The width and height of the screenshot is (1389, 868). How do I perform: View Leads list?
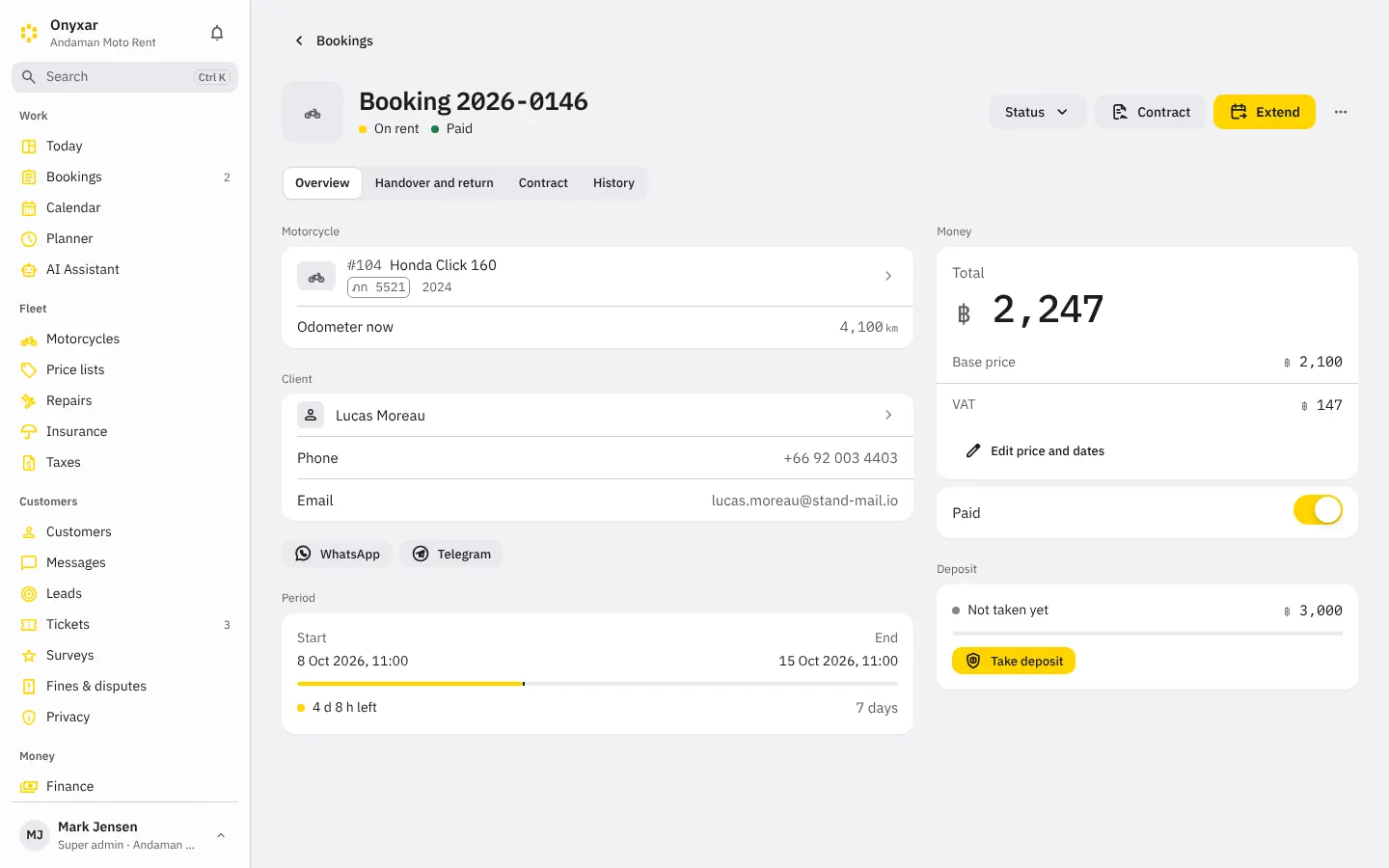coord(124,594)
